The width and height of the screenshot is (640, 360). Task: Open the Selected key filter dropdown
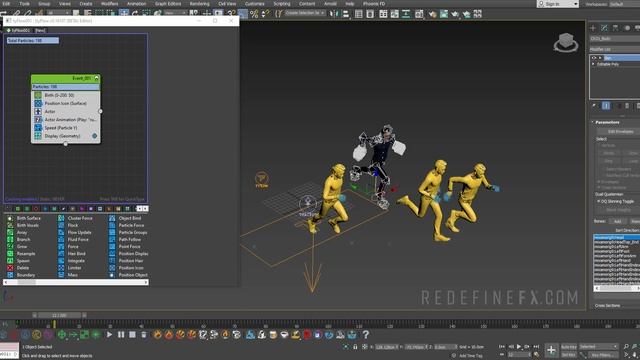click(x=598, y=347)
